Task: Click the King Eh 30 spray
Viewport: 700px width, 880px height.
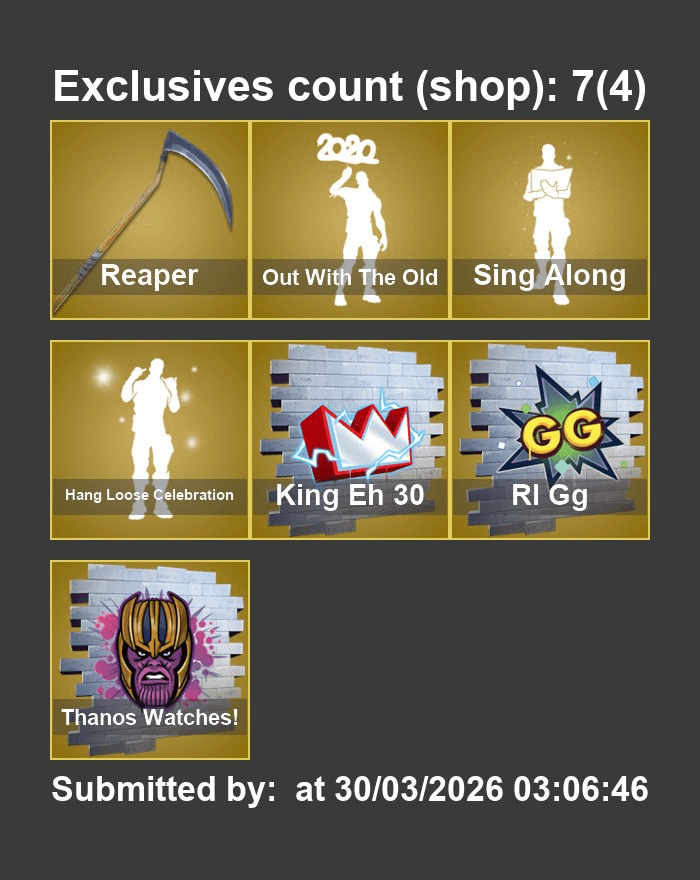Action: pos(350,440)
